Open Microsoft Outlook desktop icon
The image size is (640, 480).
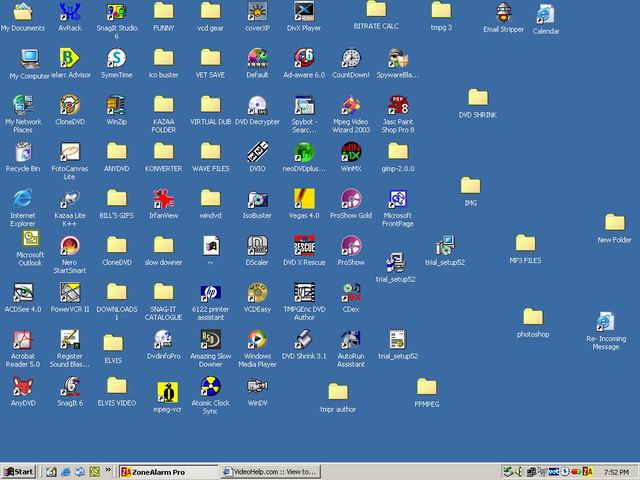30,239
